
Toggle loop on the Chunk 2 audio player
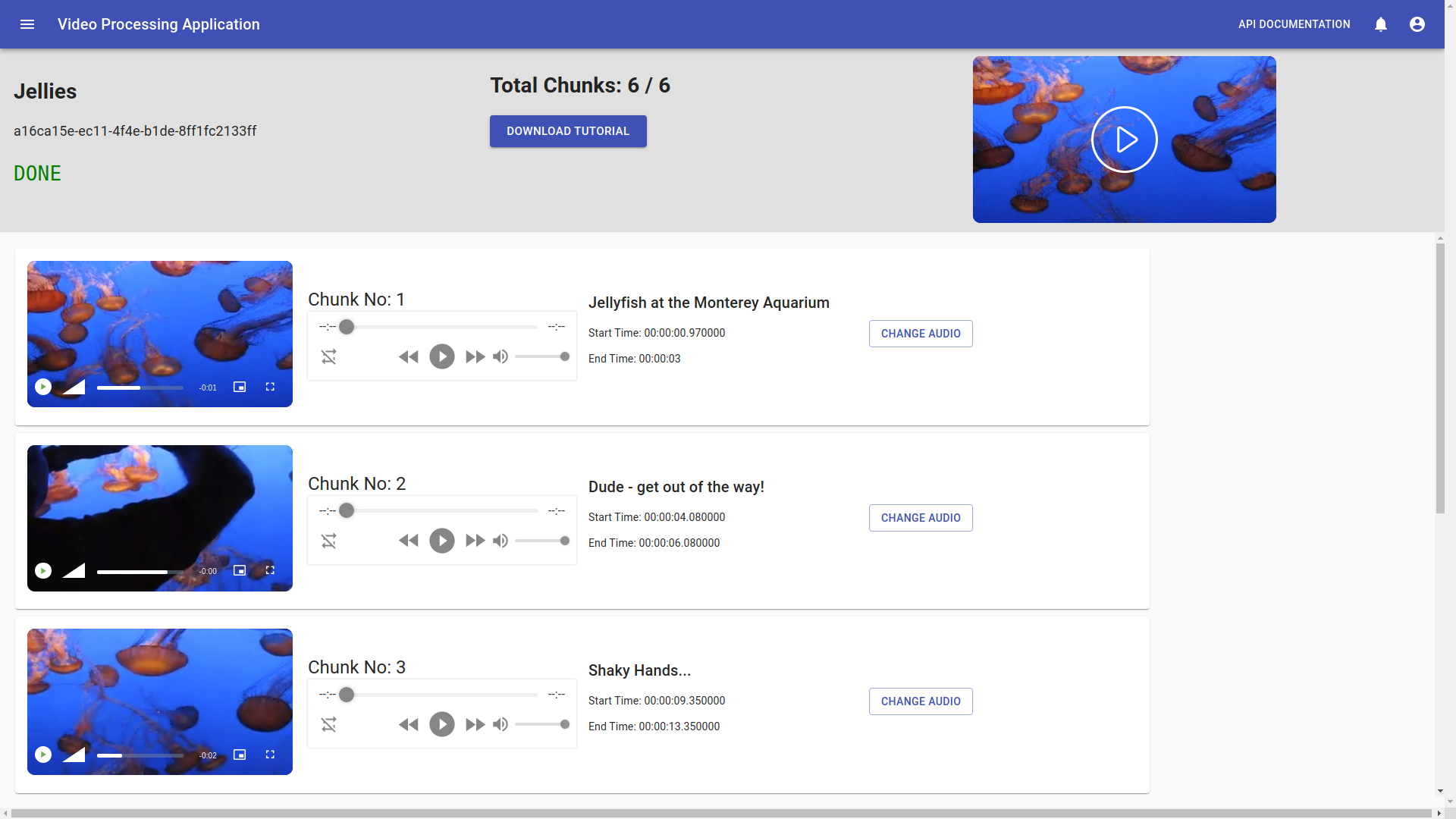point(328,541)
